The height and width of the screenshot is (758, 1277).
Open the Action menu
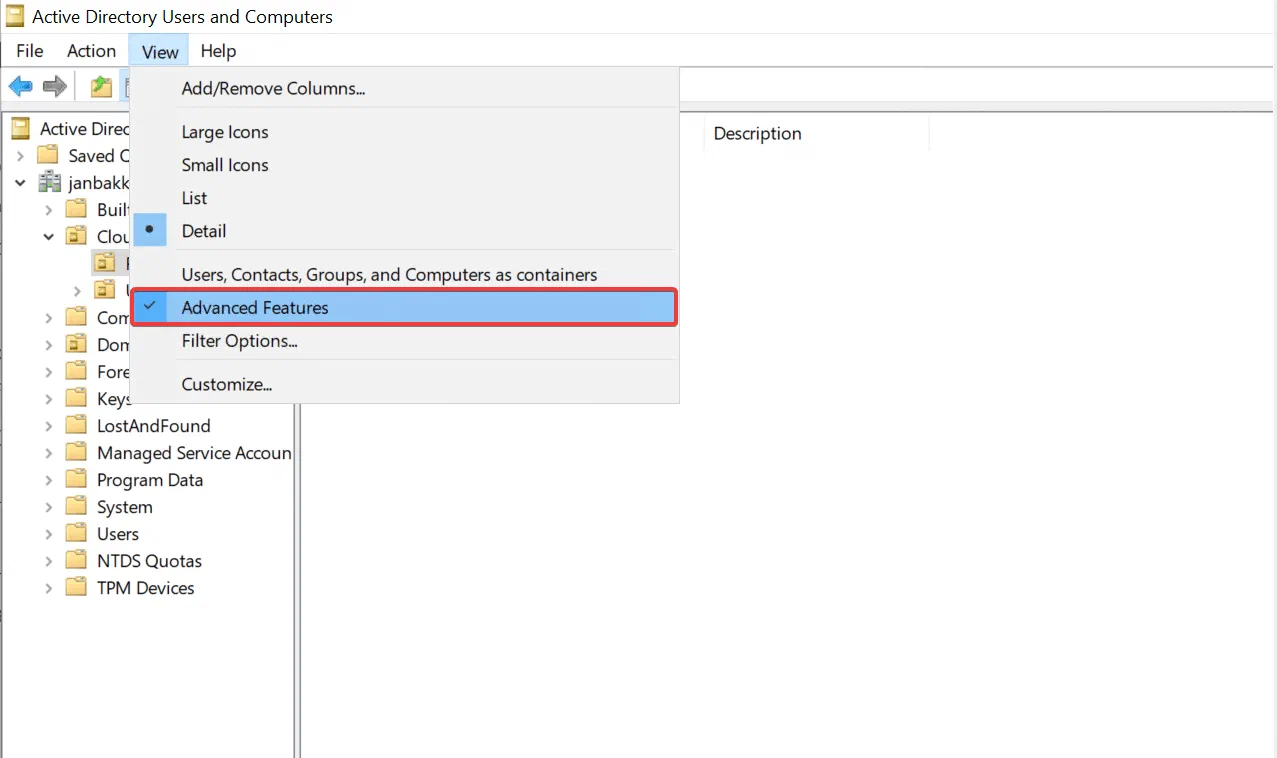(x=91, y=51)
